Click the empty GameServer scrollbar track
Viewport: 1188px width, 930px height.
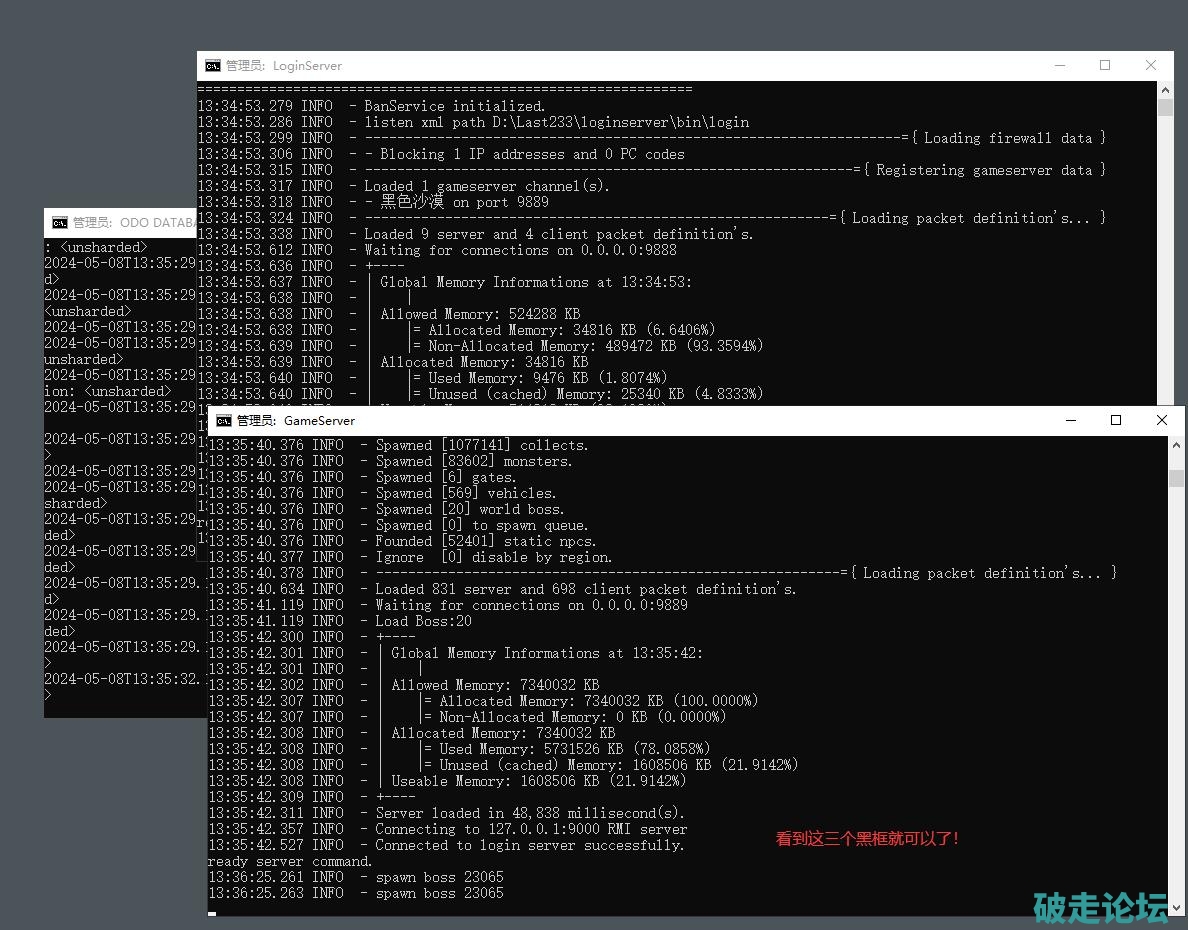point(1176,700)
